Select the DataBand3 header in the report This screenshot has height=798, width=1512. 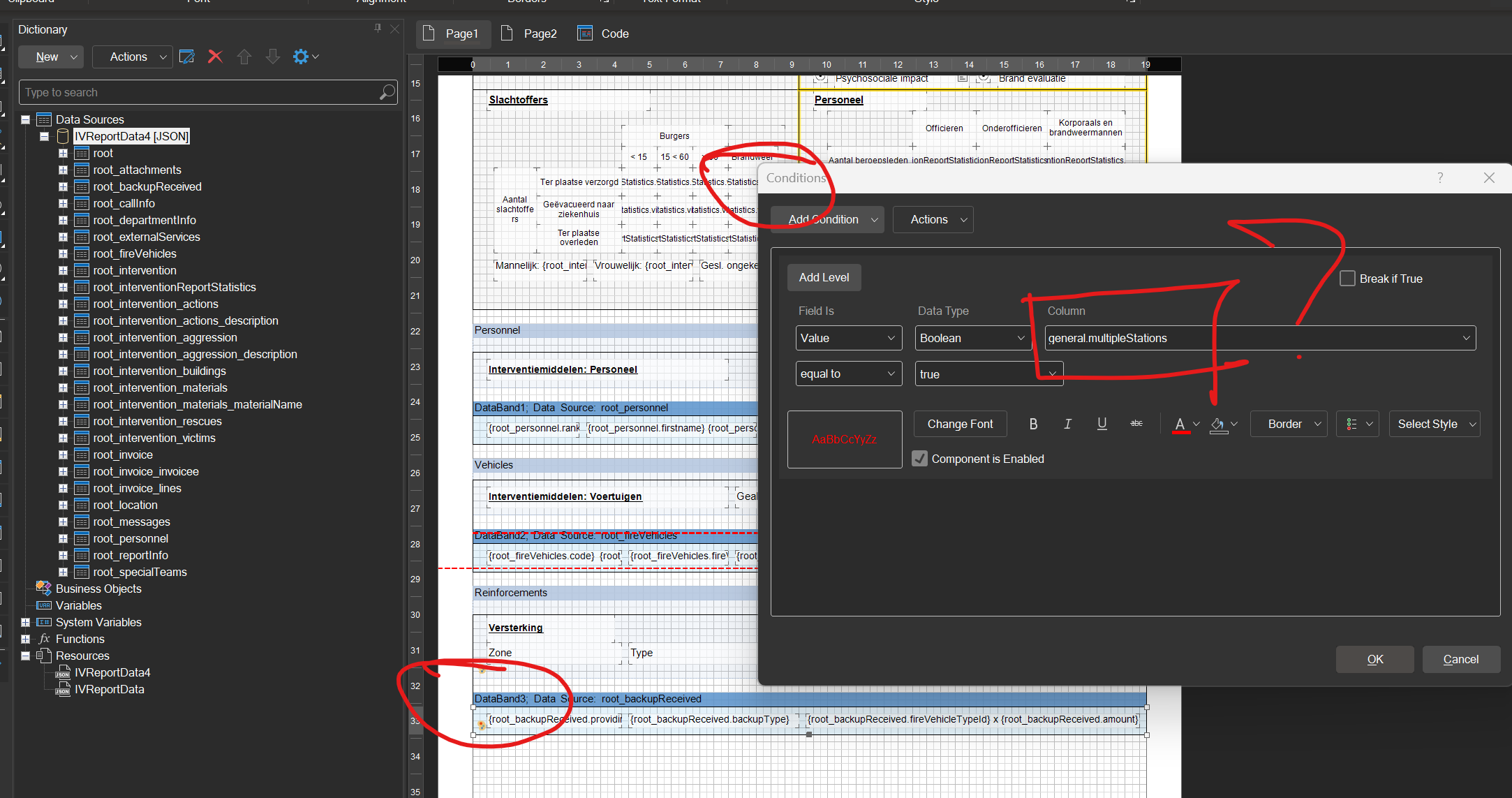(810, 699)
